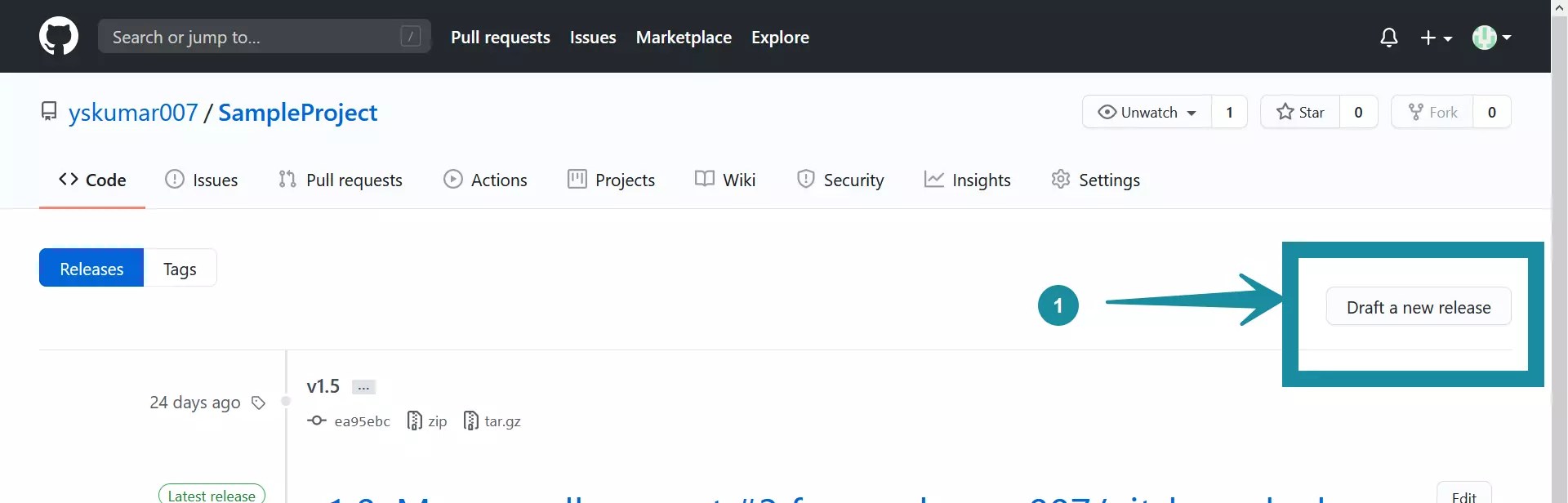Download the v1.5 zip archive

(427, 421)
